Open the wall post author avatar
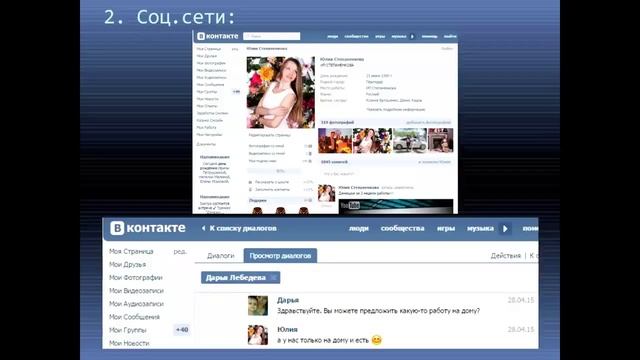640x360 pixels. click(x=327, y=193)
